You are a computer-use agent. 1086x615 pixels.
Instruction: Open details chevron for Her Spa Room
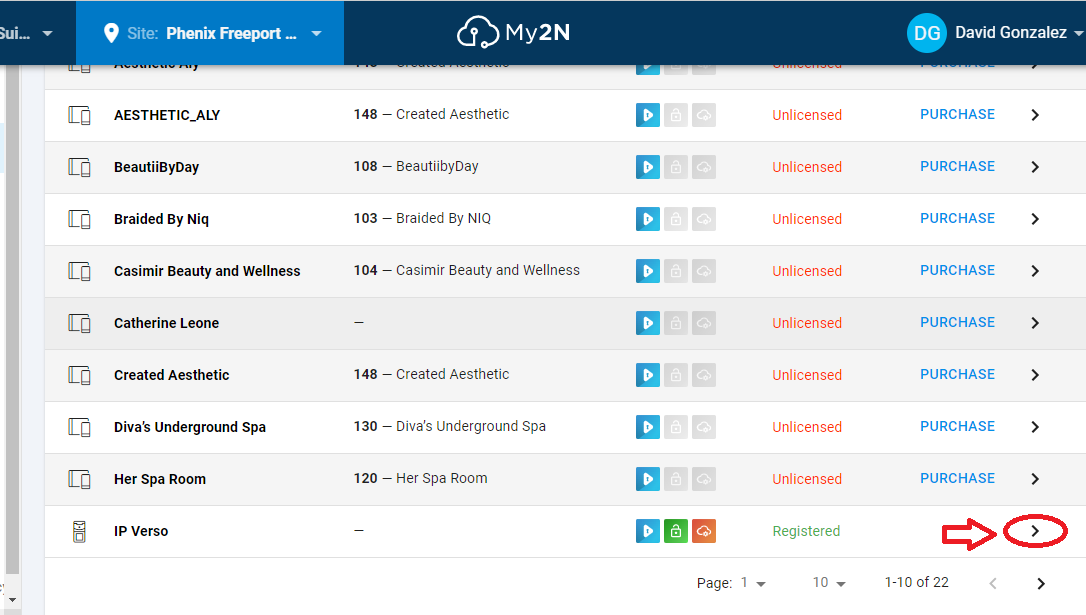(1035, 479)
